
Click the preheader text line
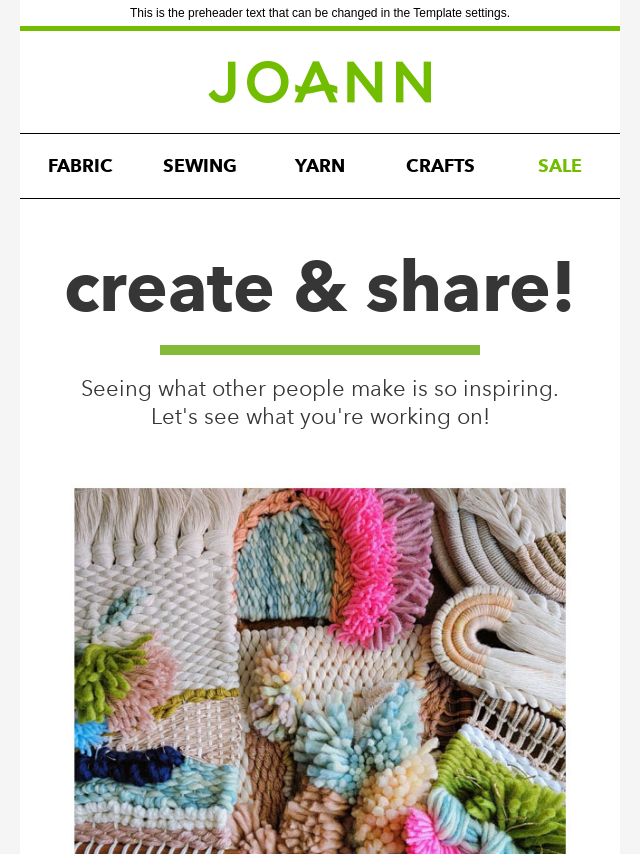click(x=320, y=13)
